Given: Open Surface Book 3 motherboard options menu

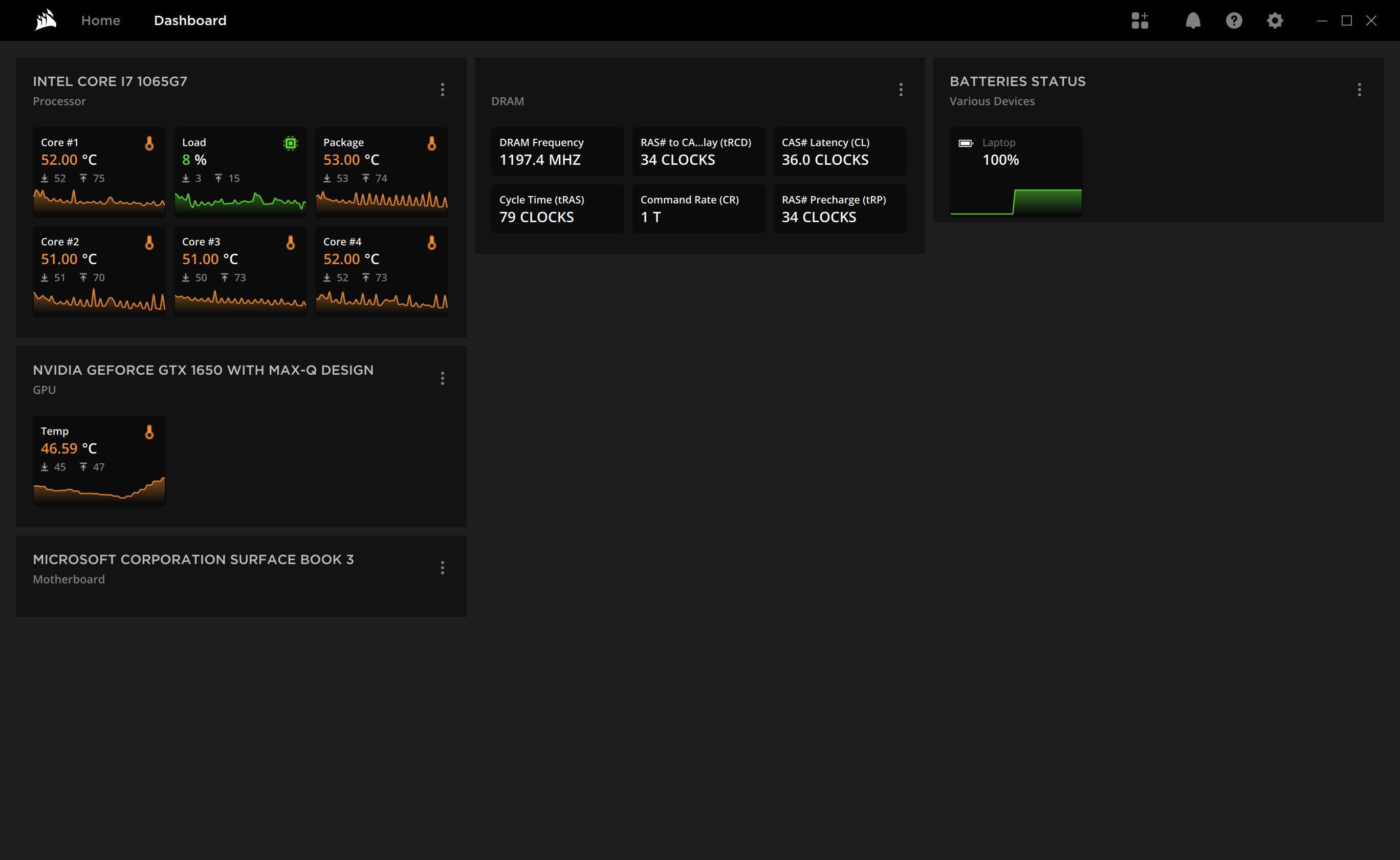Looking at the screenshot, I should [442, 568].
